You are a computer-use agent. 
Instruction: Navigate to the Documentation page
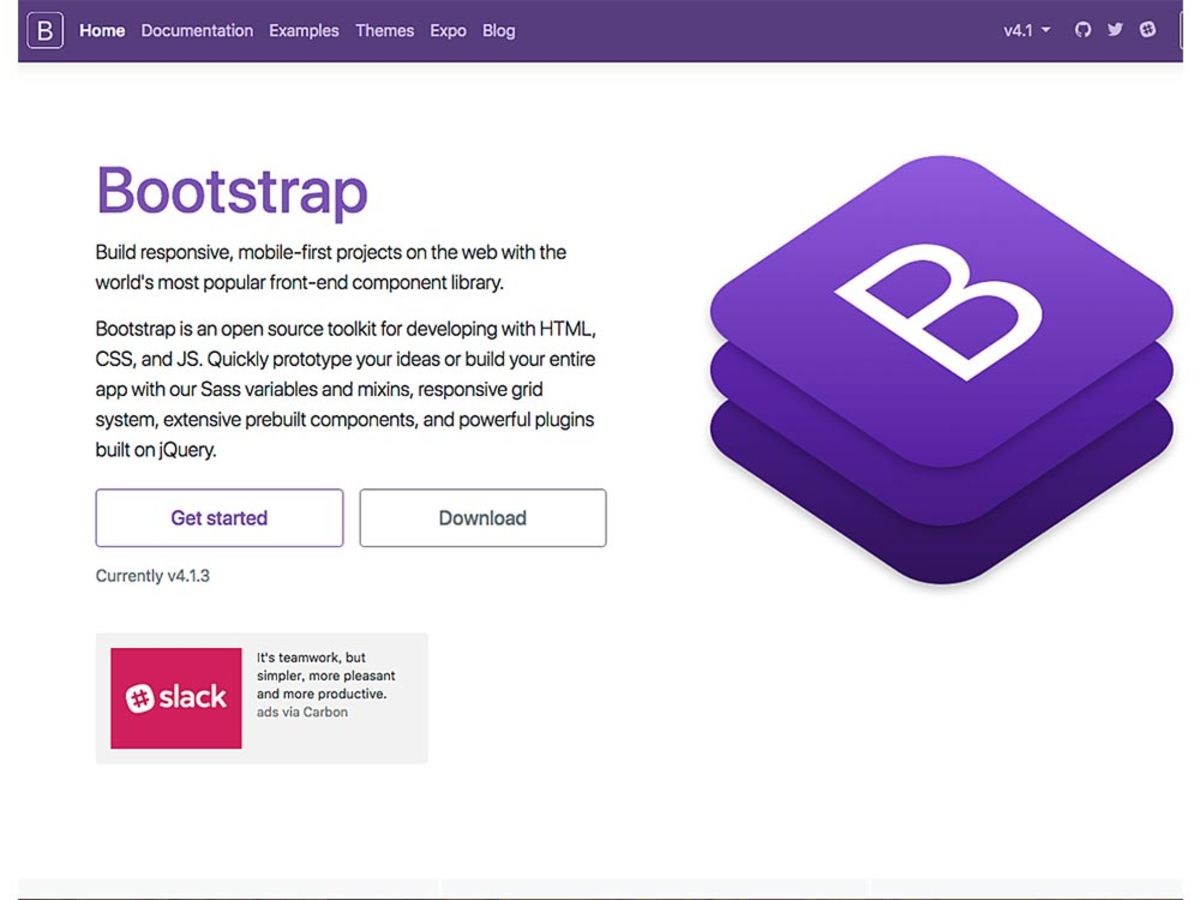[197, 31]
